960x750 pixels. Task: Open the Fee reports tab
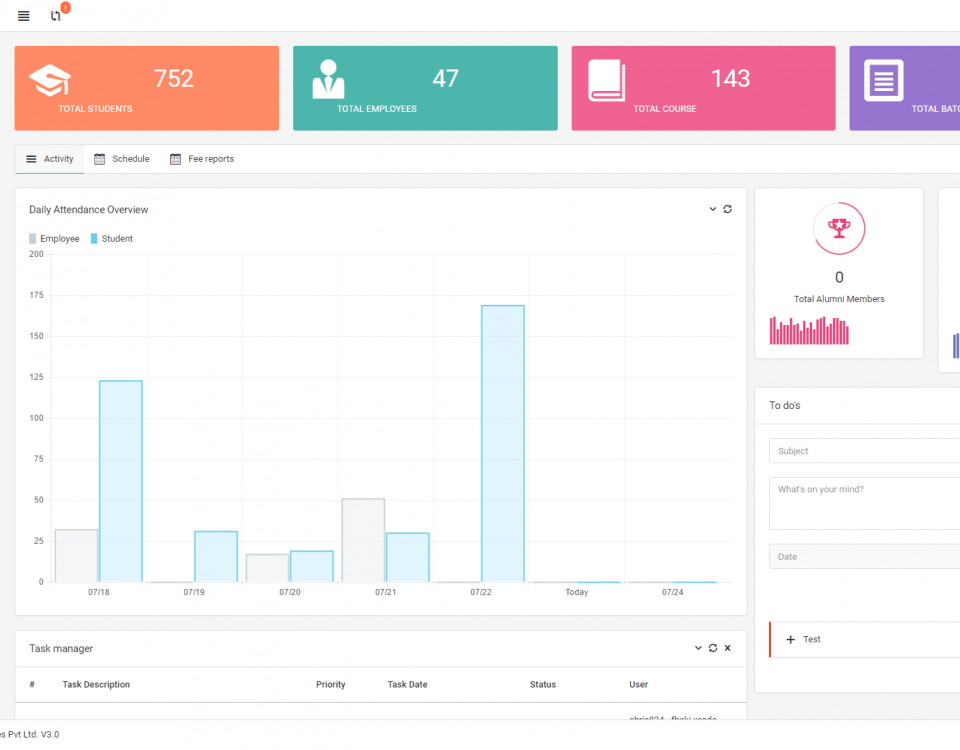pyautogui.click(x=202, y=159)
